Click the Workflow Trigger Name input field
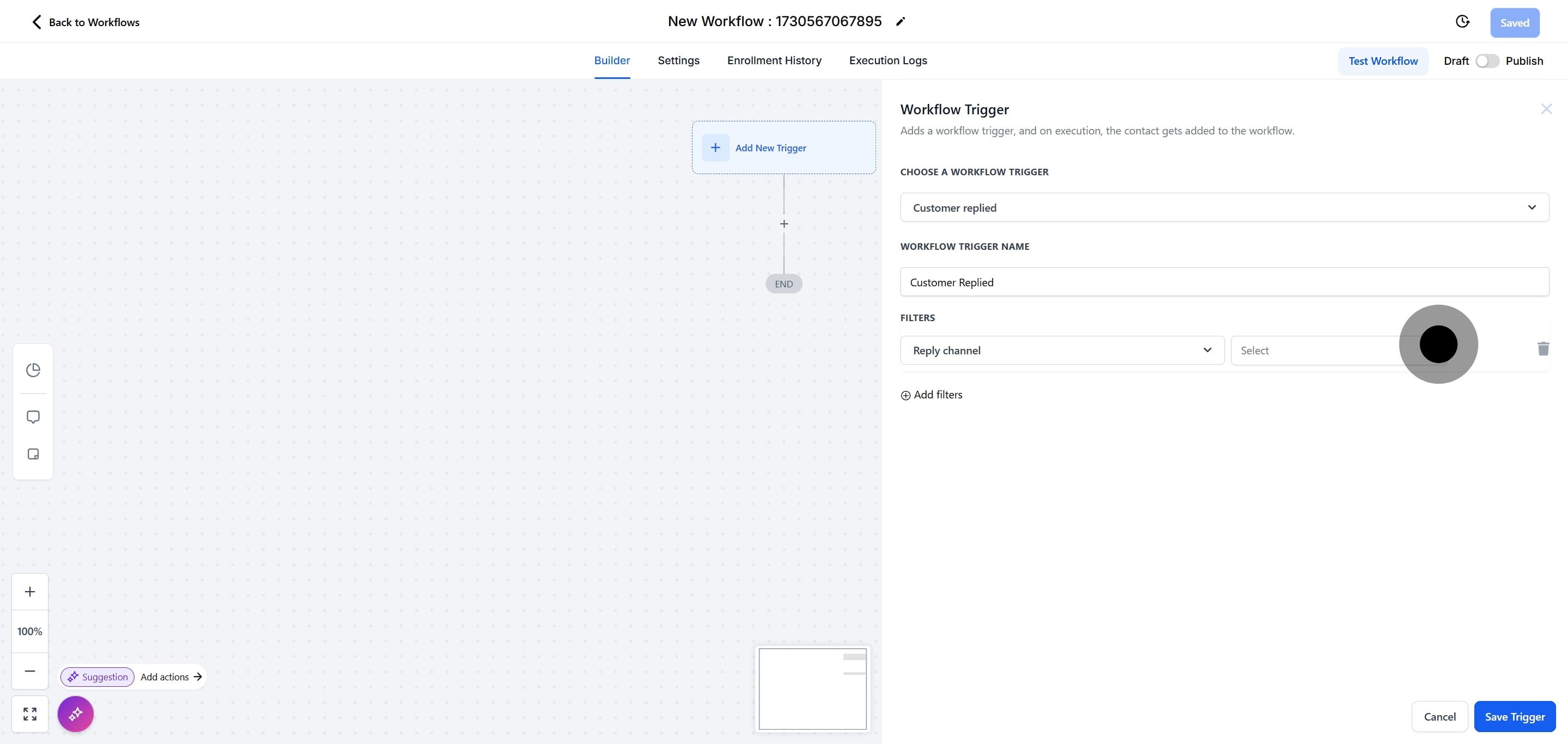 [1224, 282]
